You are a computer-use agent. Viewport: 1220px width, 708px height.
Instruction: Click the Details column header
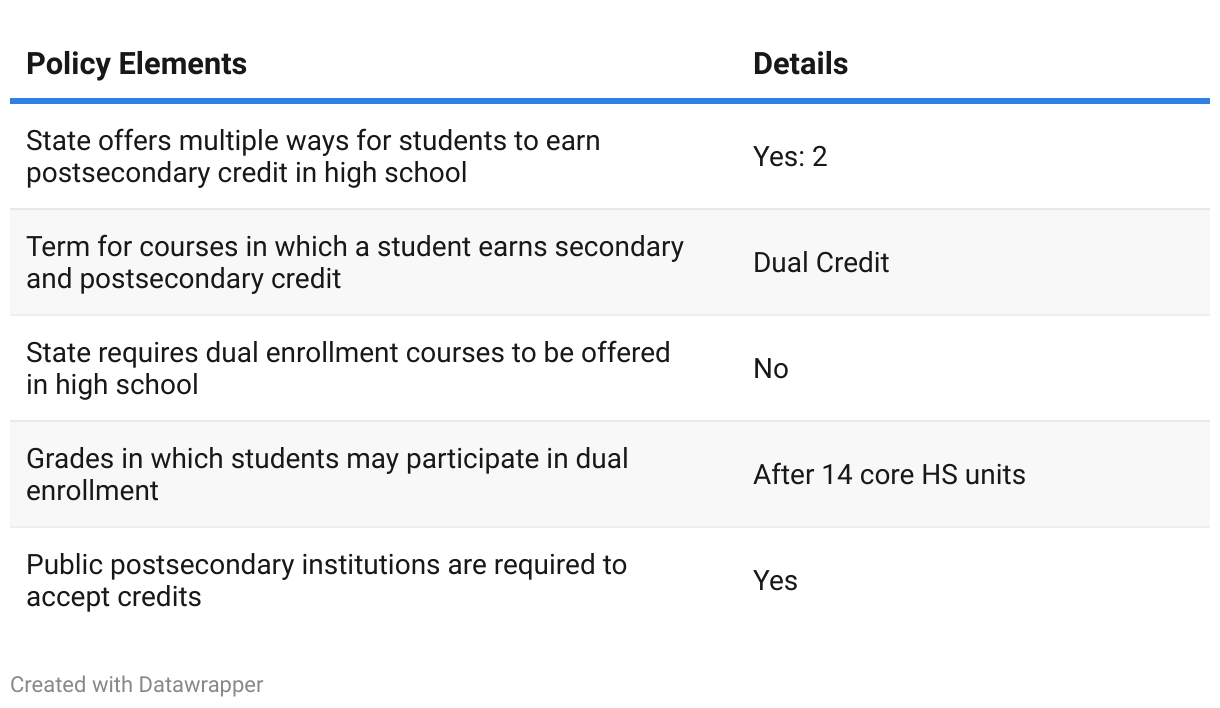[800, 64]
